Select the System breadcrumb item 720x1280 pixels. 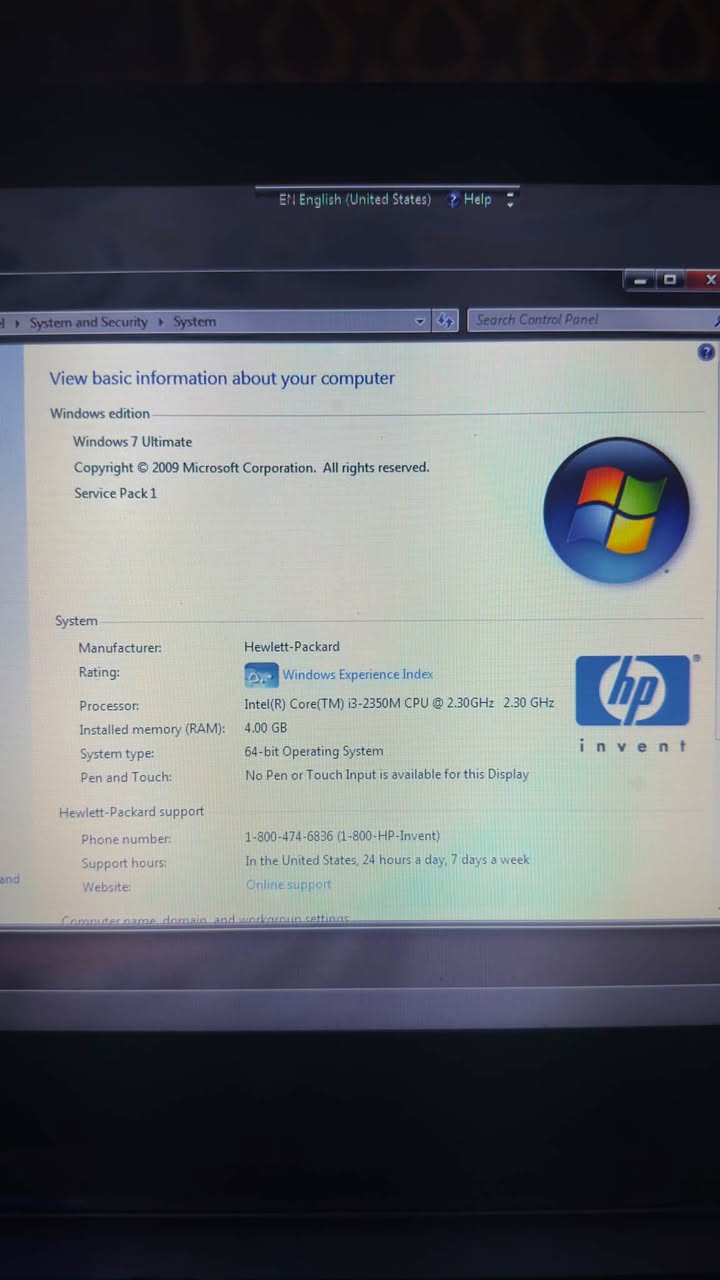[194, 322]
